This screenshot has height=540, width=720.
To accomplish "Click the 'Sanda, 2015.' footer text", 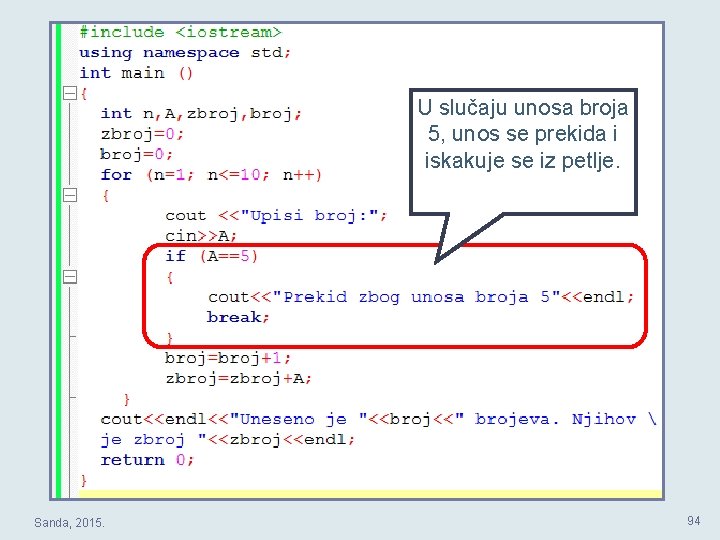I will point(69,523).
